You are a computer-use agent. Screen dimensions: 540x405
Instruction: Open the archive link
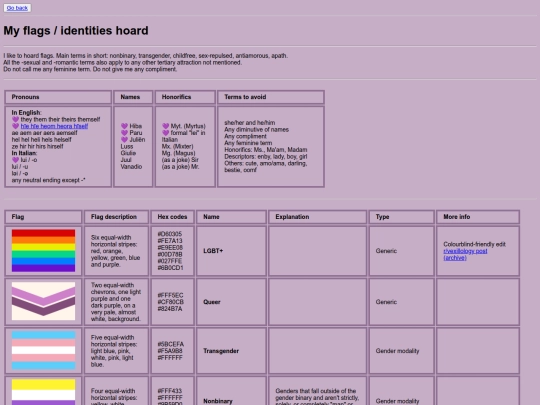coord(455,258)
